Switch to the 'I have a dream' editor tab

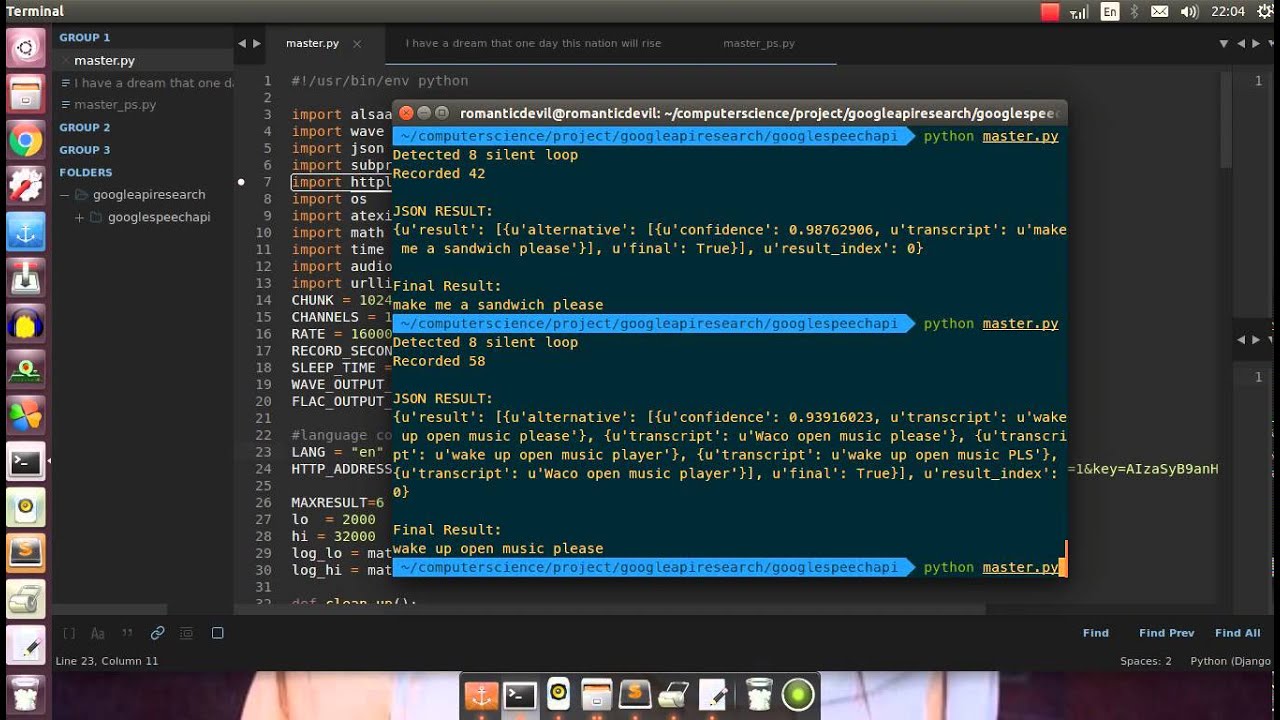coord(533,43)
